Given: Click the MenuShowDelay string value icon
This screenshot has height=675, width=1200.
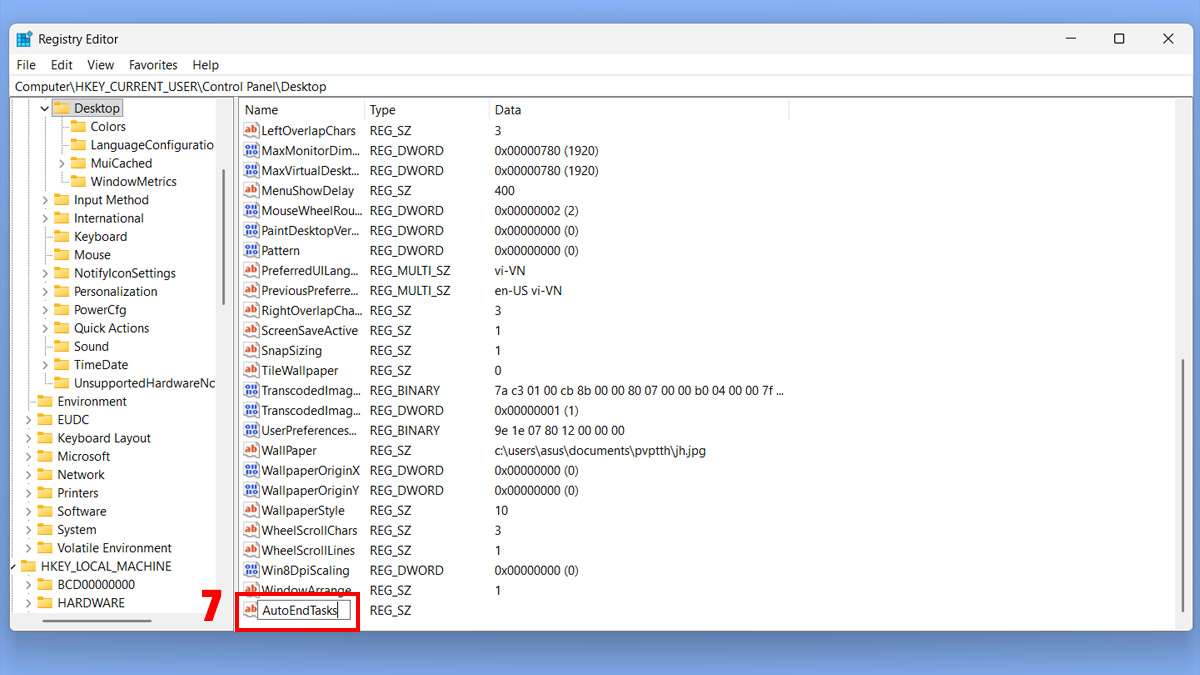Looking at the screenshot, I should 251,191.
